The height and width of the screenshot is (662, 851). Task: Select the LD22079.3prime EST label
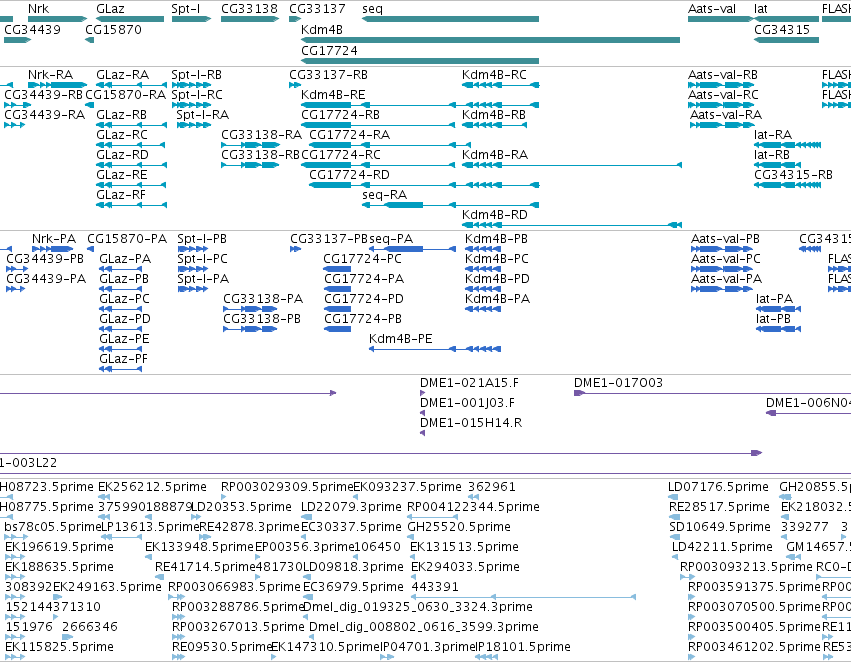tap(351, 507)
